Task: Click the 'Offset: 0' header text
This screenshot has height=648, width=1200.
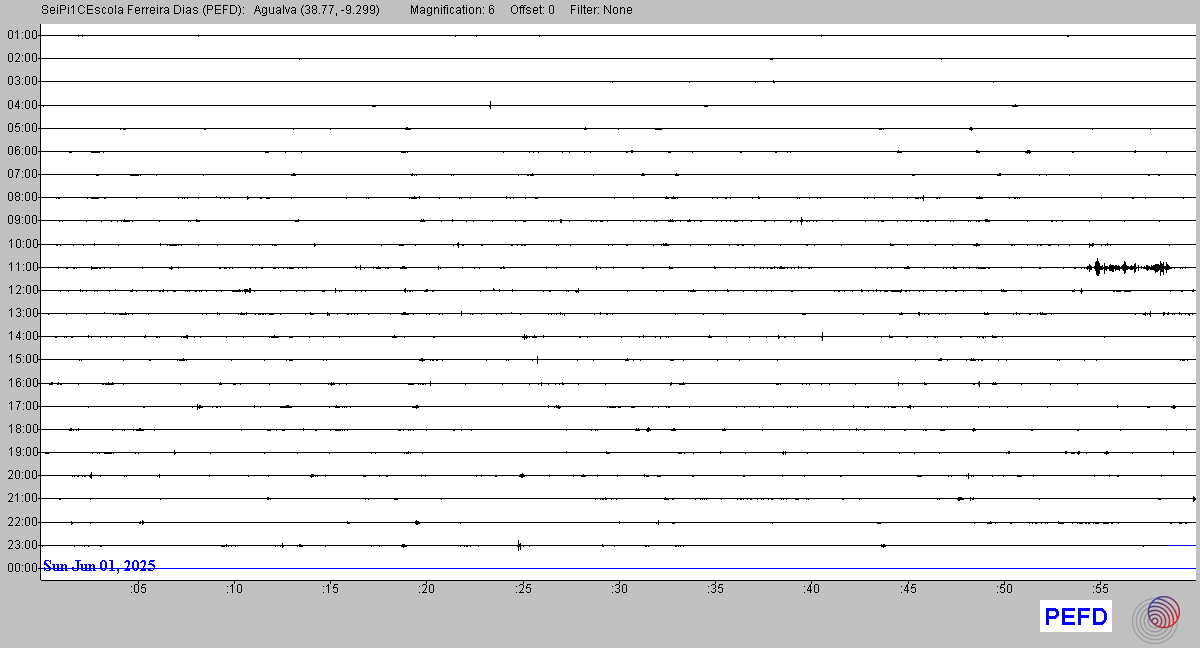Action: tap(531, 10)
